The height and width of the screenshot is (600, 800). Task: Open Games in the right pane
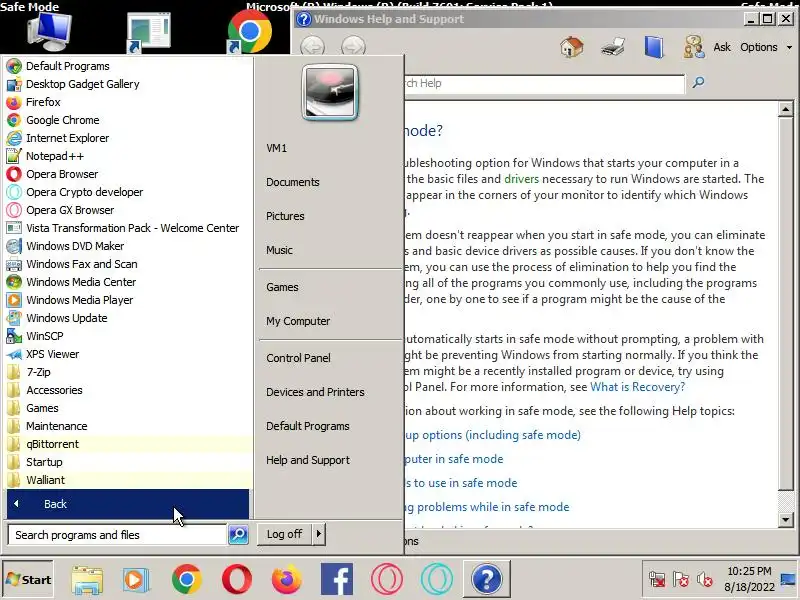pyautogui.click(x=282, y=287)
